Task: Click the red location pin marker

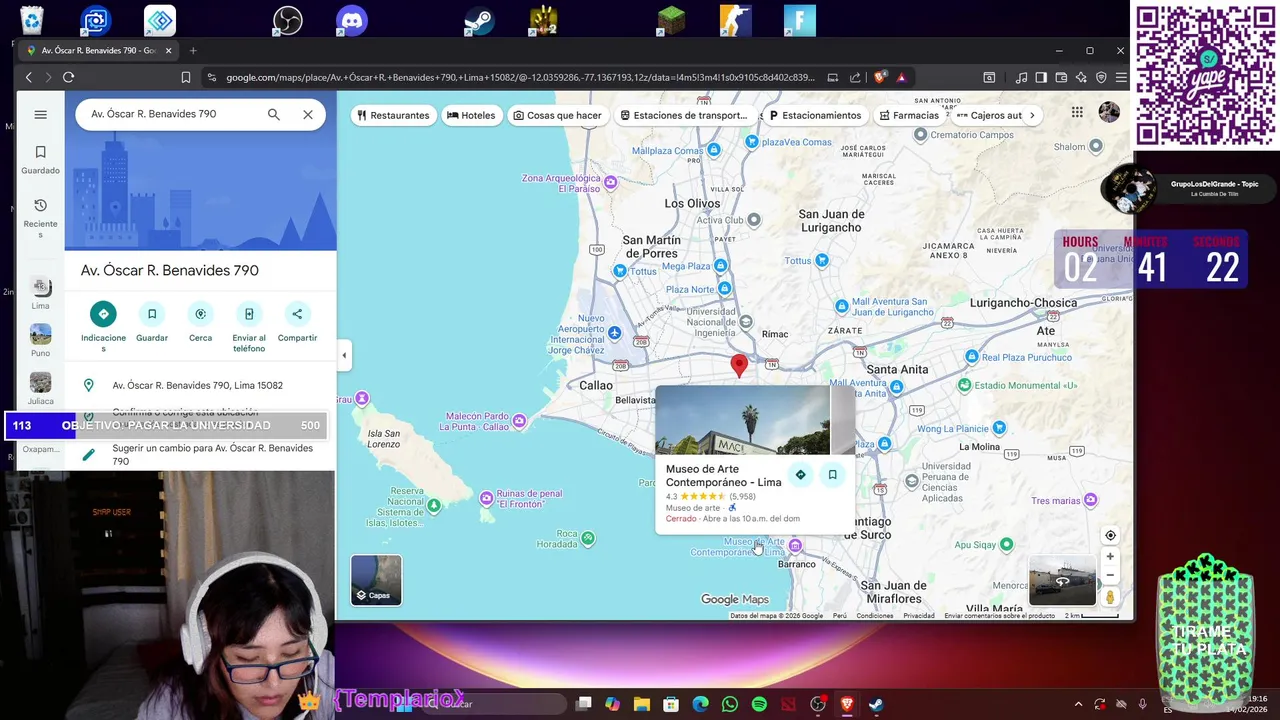Action: [739, 365]
